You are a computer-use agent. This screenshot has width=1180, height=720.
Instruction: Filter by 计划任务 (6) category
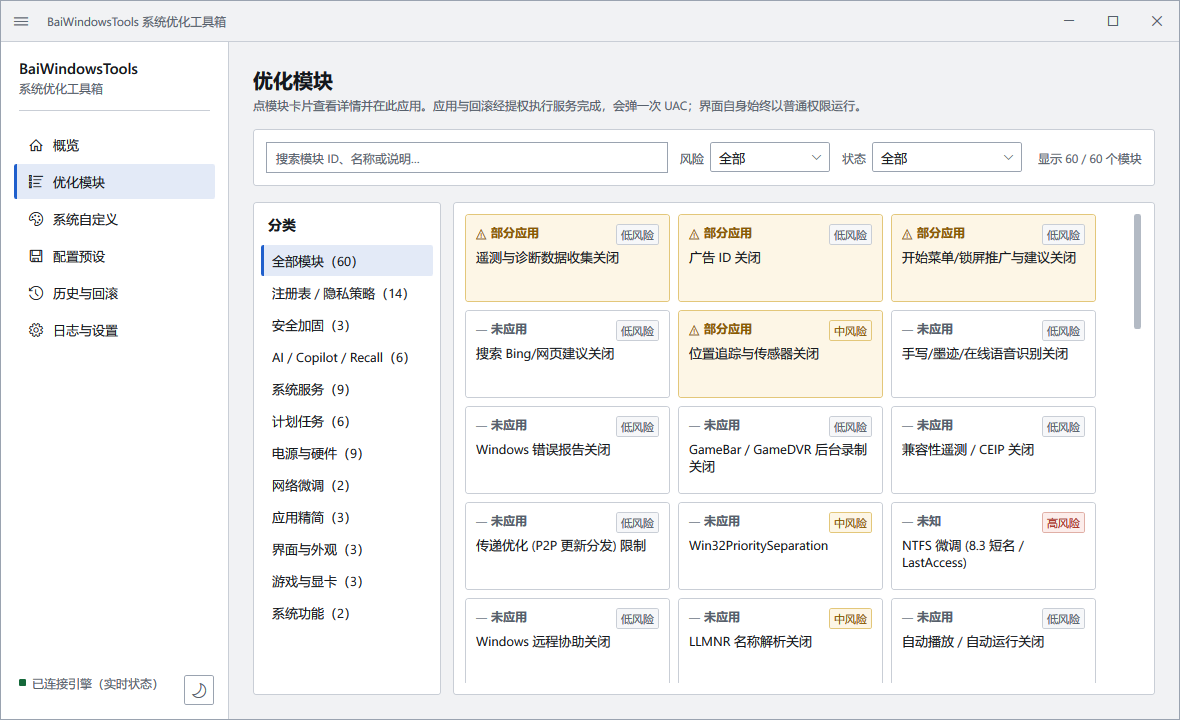(x=347, y=421)
